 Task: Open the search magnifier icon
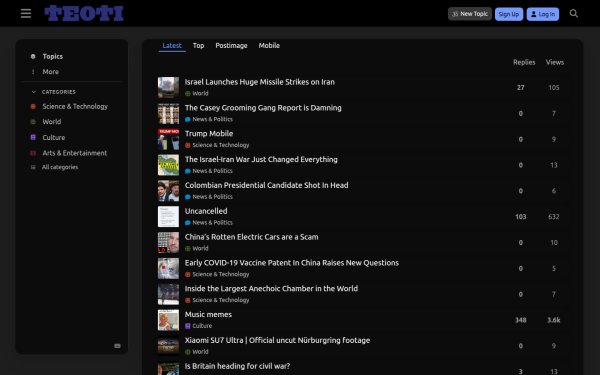click(x=574, y=14)
